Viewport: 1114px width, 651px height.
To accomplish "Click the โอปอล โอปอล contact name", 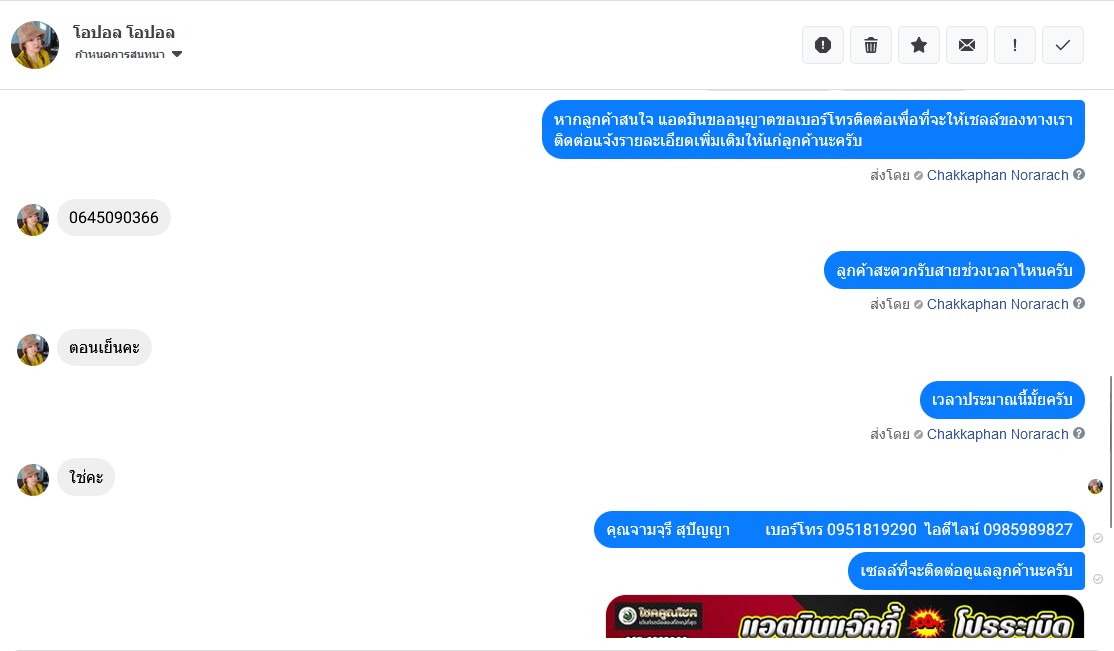I will click(x=124, y=33).
